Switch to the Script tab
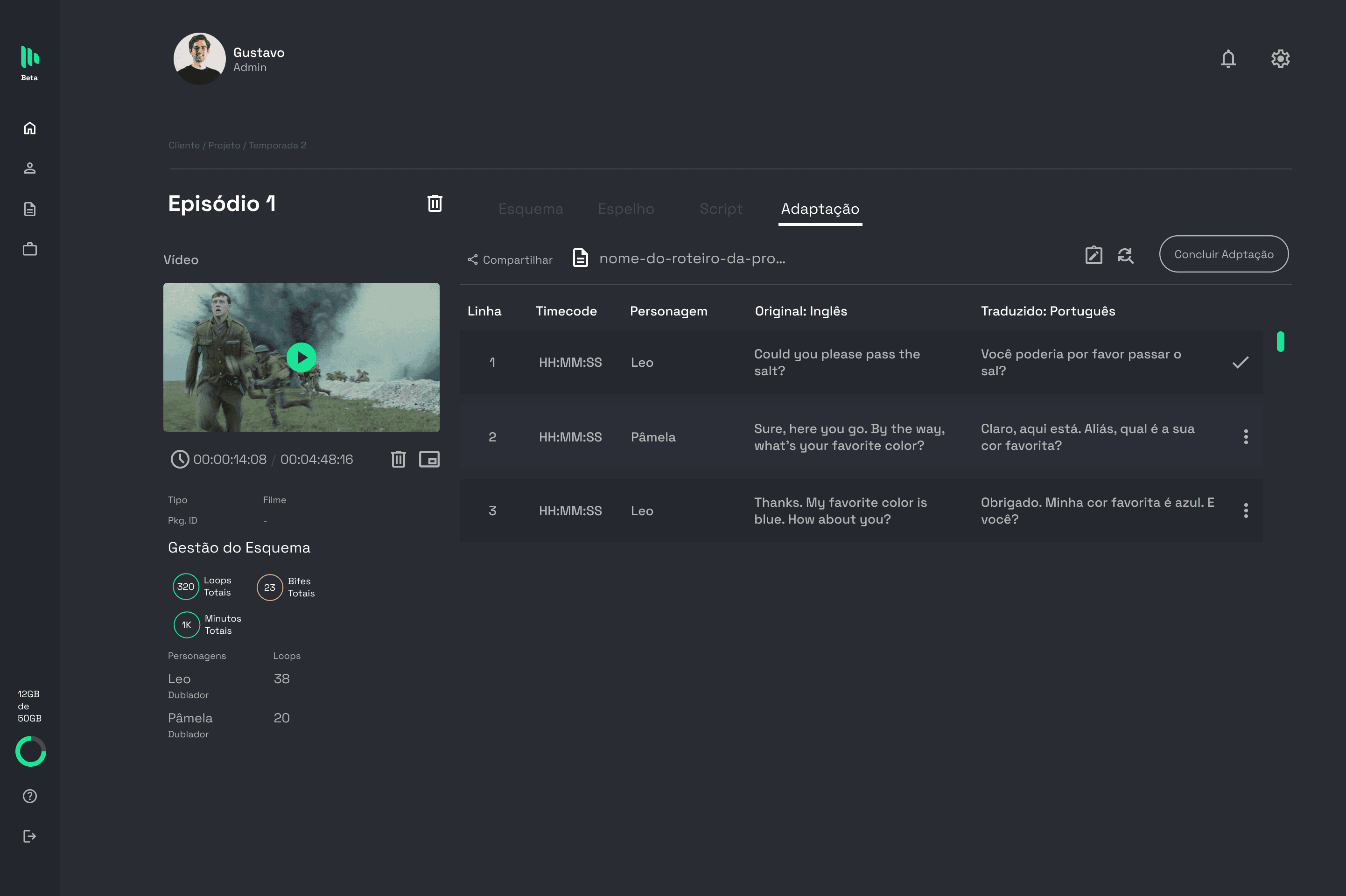1346x896 pixels. [721, 209]
